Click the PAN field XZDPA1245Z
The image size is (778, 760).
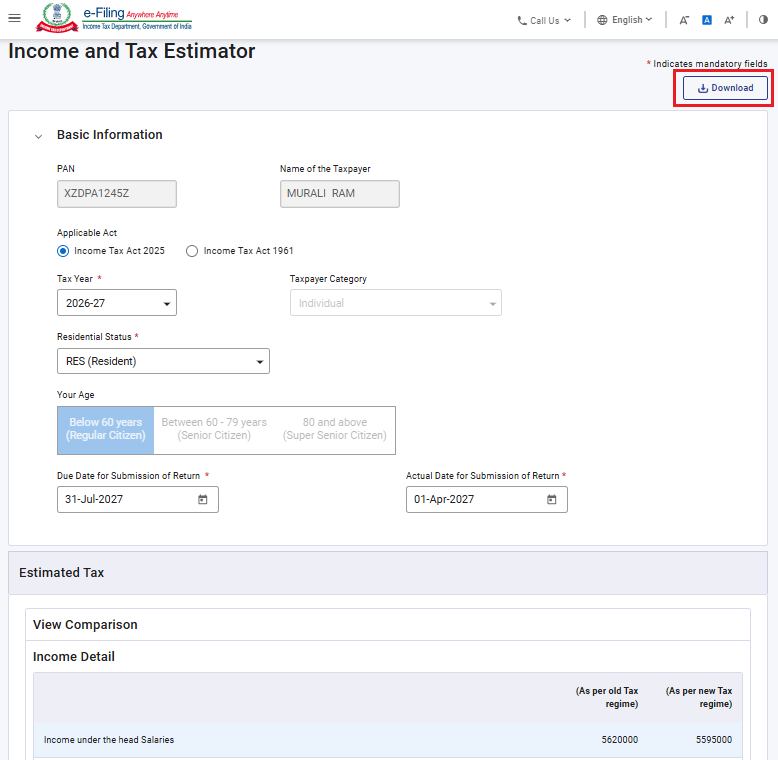(117, 193)
